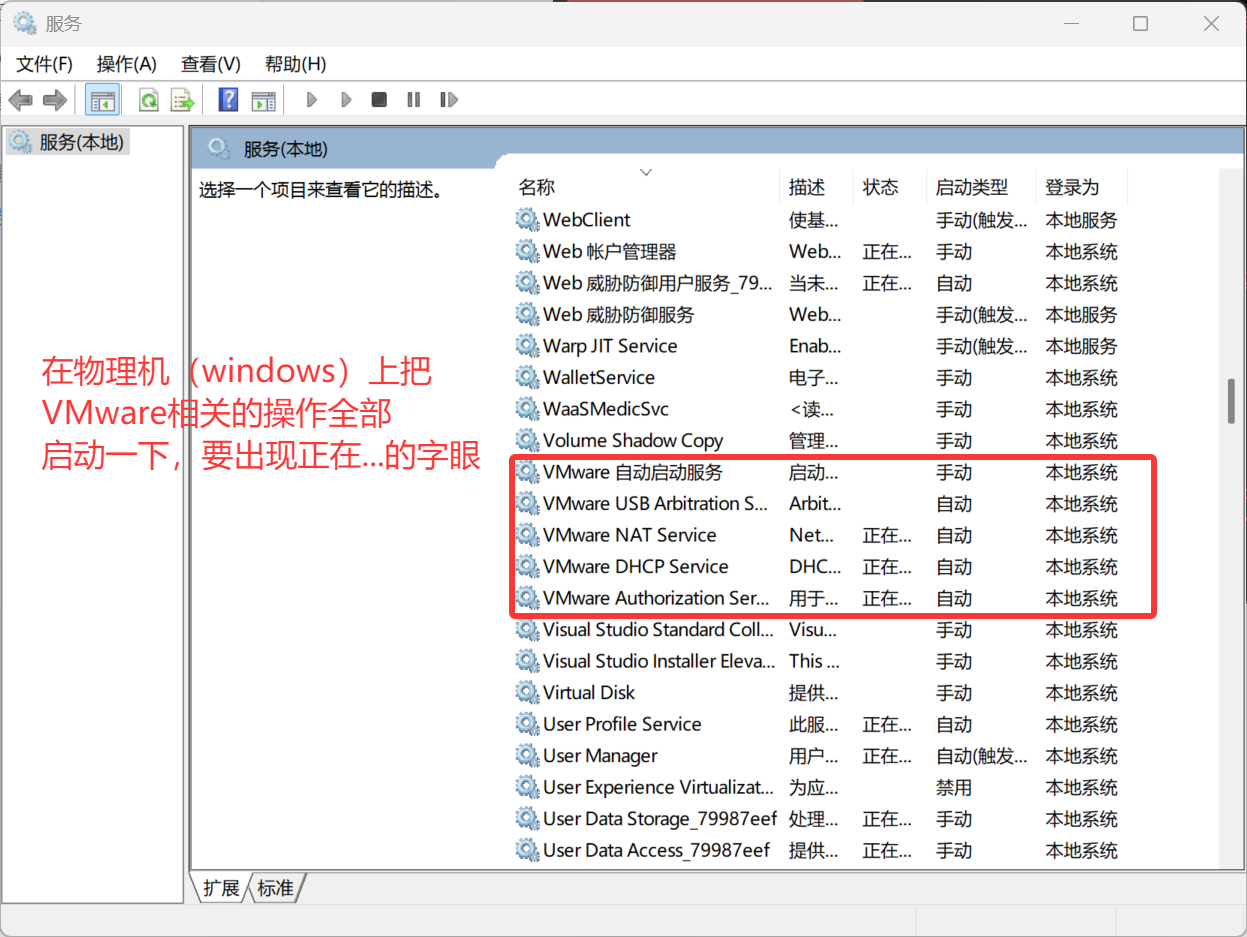Click the Pause service icon
The height and width of the screenshot is (937, 1247).
pyautogui.click(x=413, y=100)
